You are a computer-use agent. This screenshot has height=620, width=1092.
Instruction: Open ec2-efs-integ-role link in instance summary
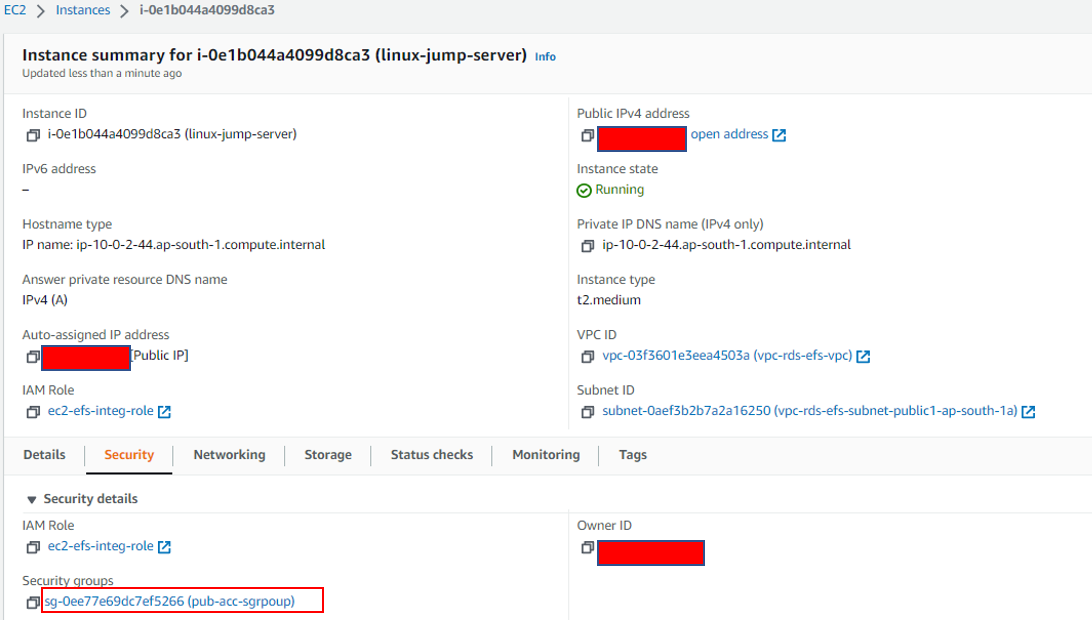click(100, 411)
